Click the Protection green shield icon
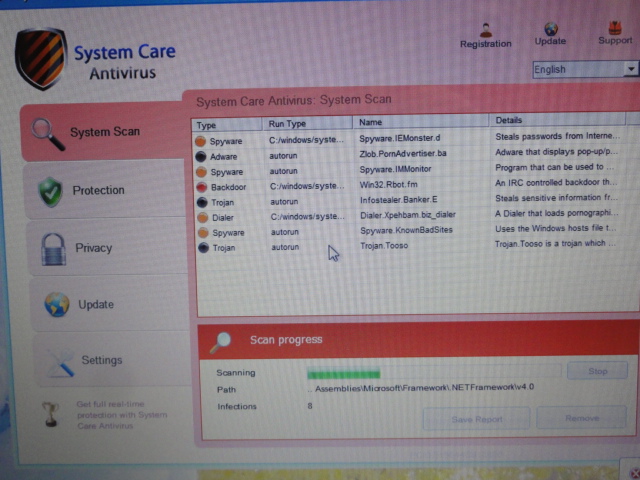The height and width of the screenshot is (480, 640). pyautogui.click(x=50, y=192)
